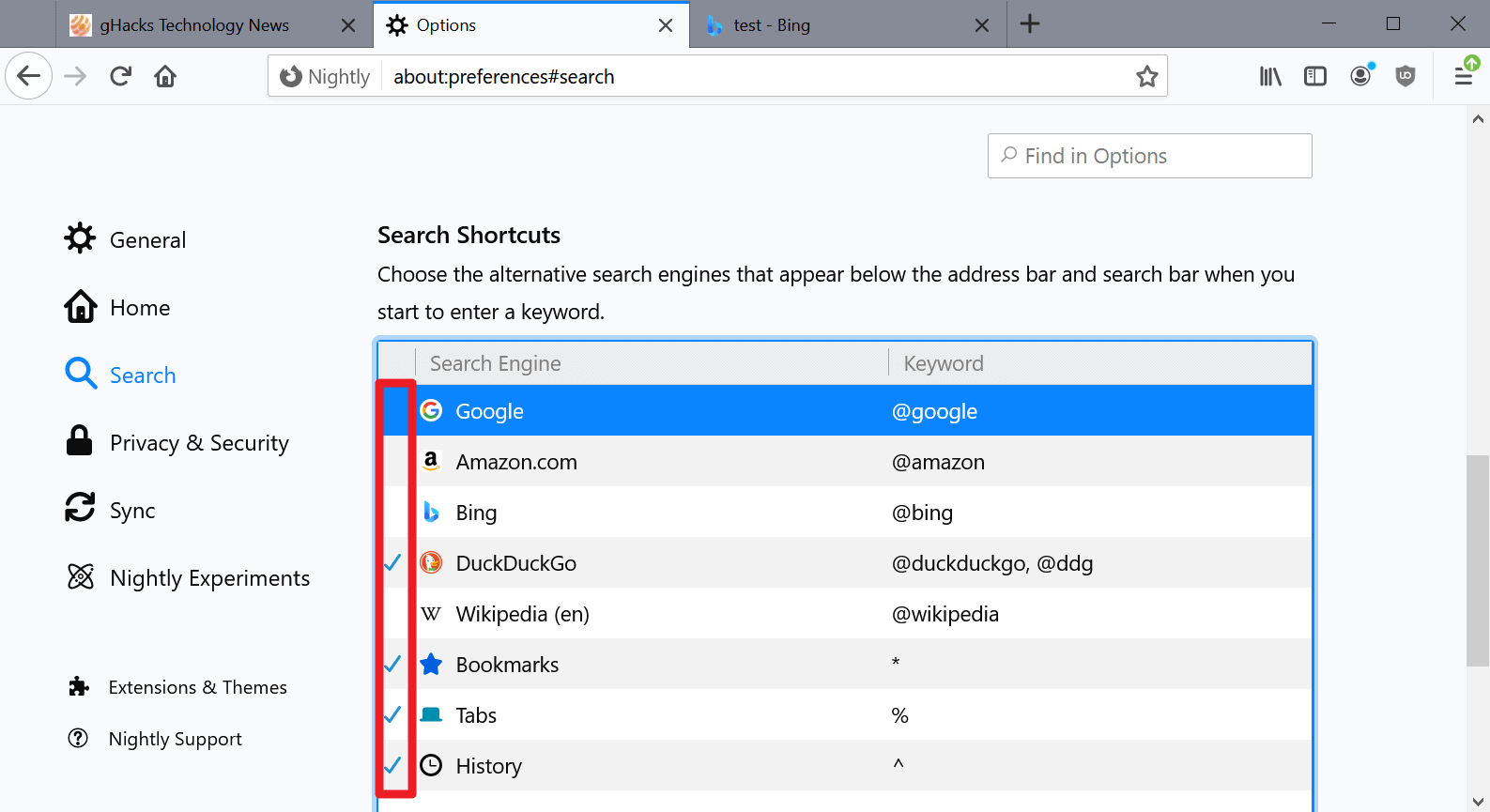Click the Nightly identity icon in address bar
The width and height of the screenshot is (1490, 812).
tap(326, 76)
